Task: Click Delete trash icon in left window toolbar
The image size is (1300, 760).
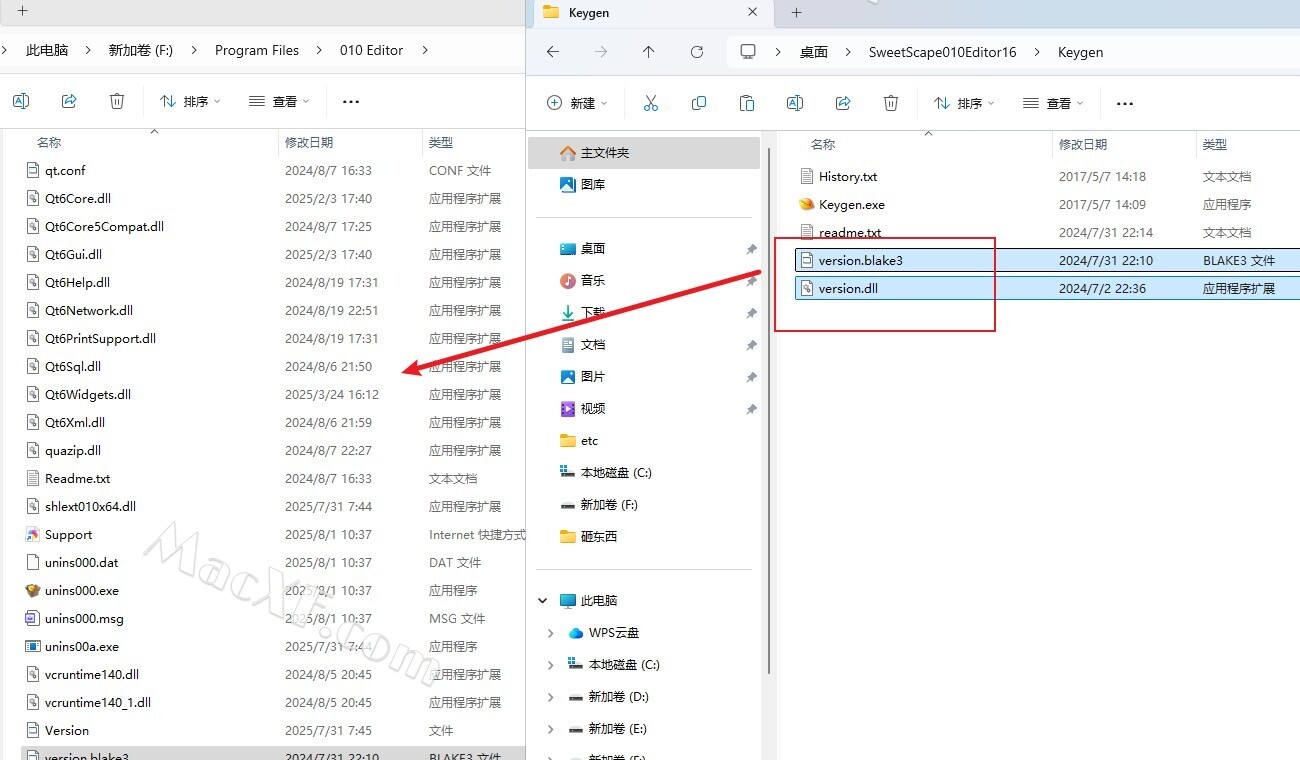Action: pyautogui.click(x=117, y=101)
